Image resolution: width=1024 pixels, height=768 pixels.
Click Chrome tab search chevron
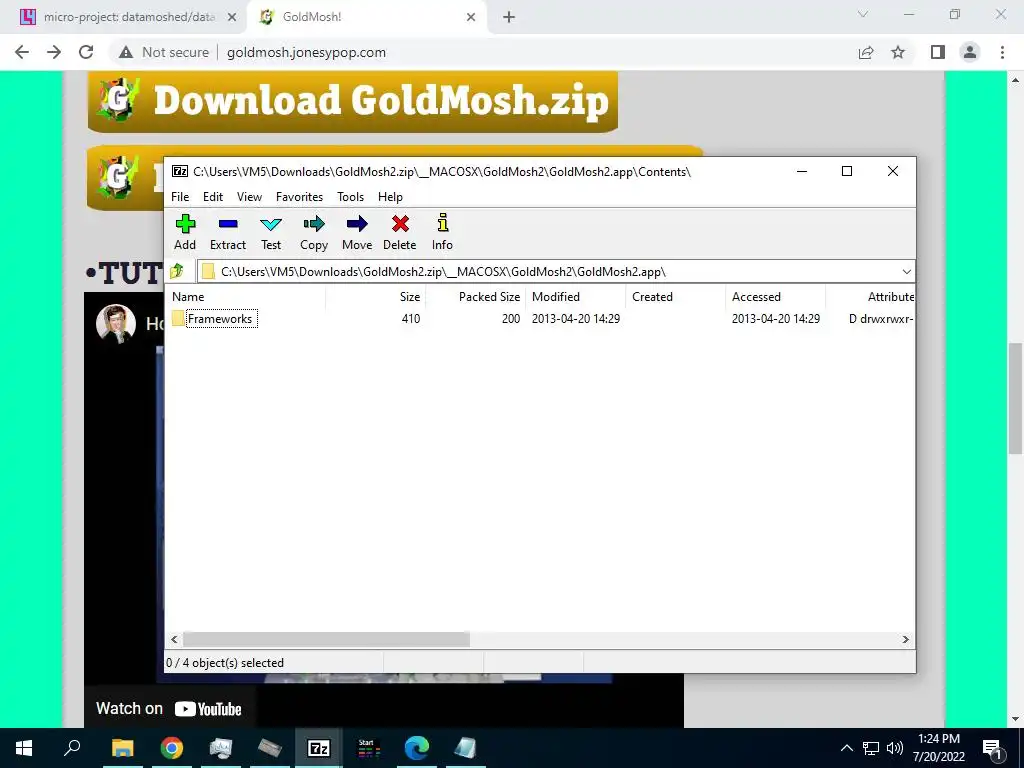863,14
